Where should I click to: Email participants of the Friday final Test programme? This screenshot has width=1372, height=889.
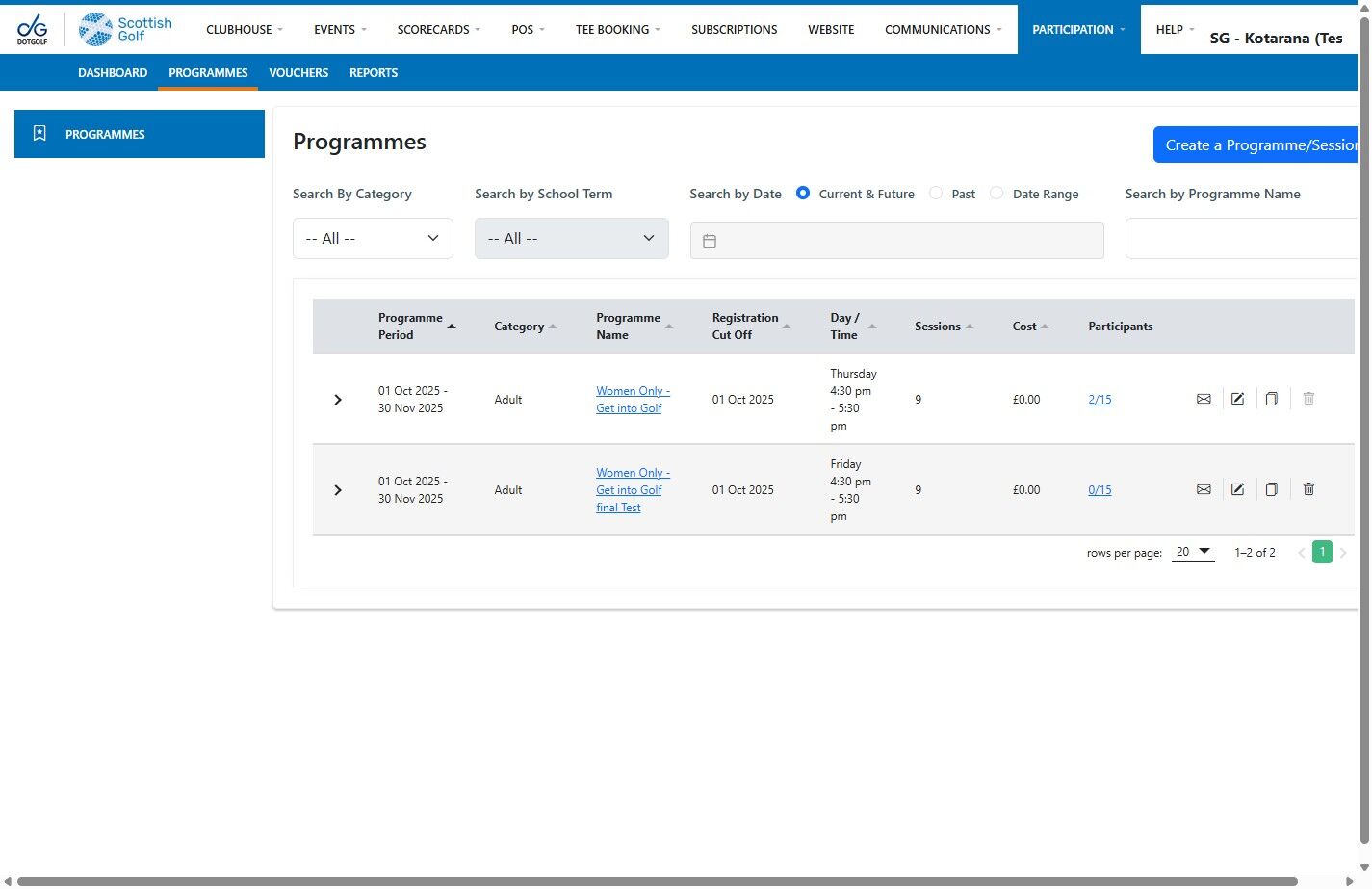tap(1204, 489)
